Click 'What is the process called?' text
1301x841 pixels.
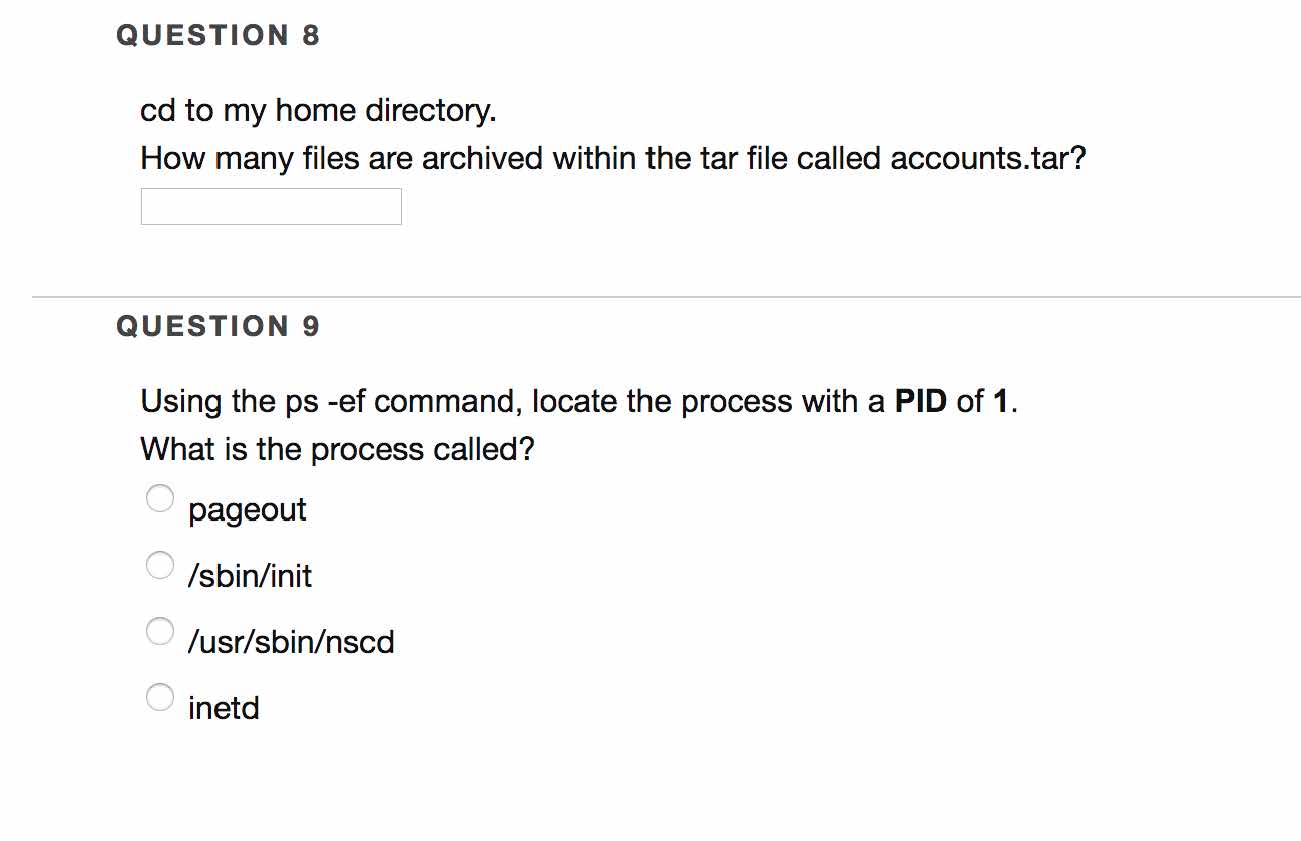coord(337,450)
